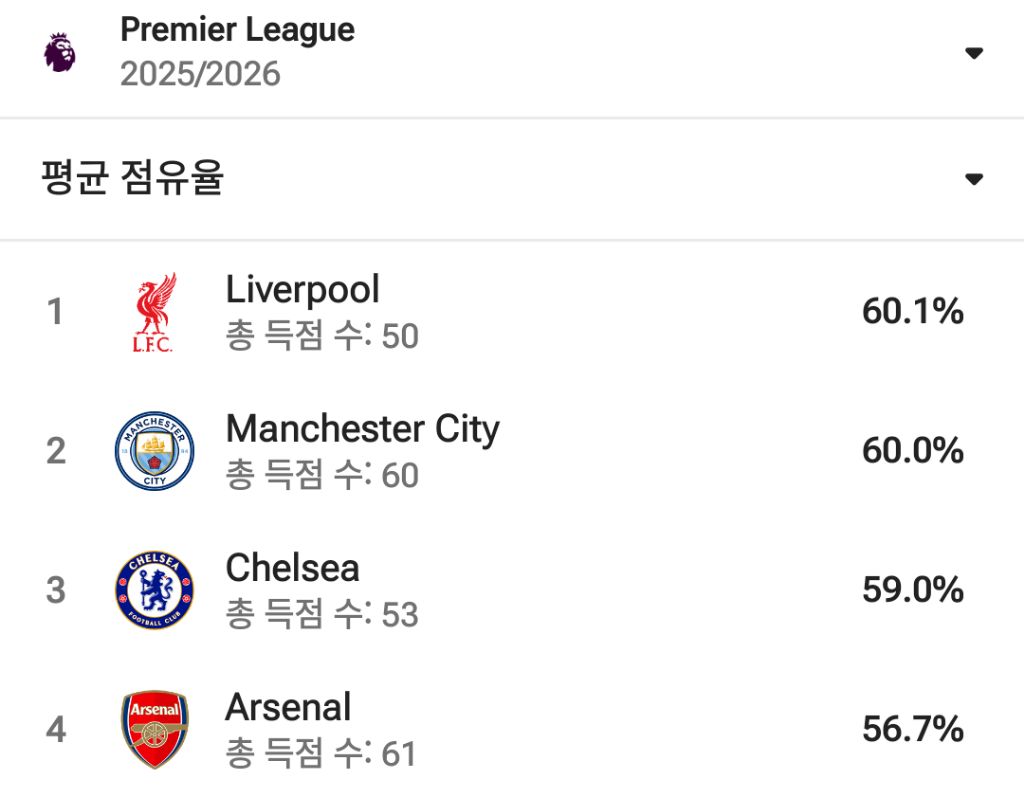Open the Premier League season dropdown arrow
The width and height of the screenshot is (1024, 797).
point(974,53)
